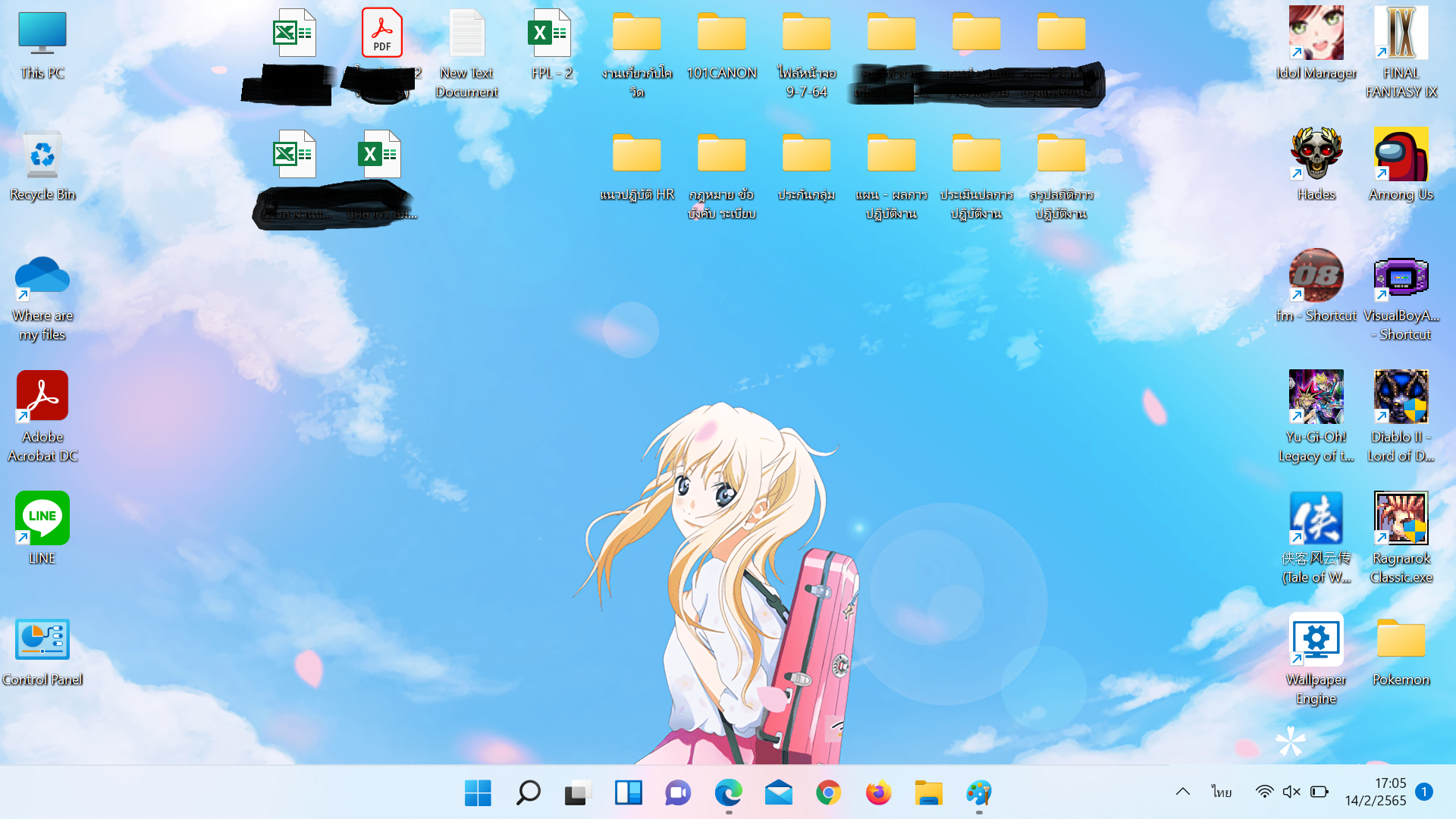The image size is (1456, 819).
Task: Click the muted volume icon
Action: 1291,792
